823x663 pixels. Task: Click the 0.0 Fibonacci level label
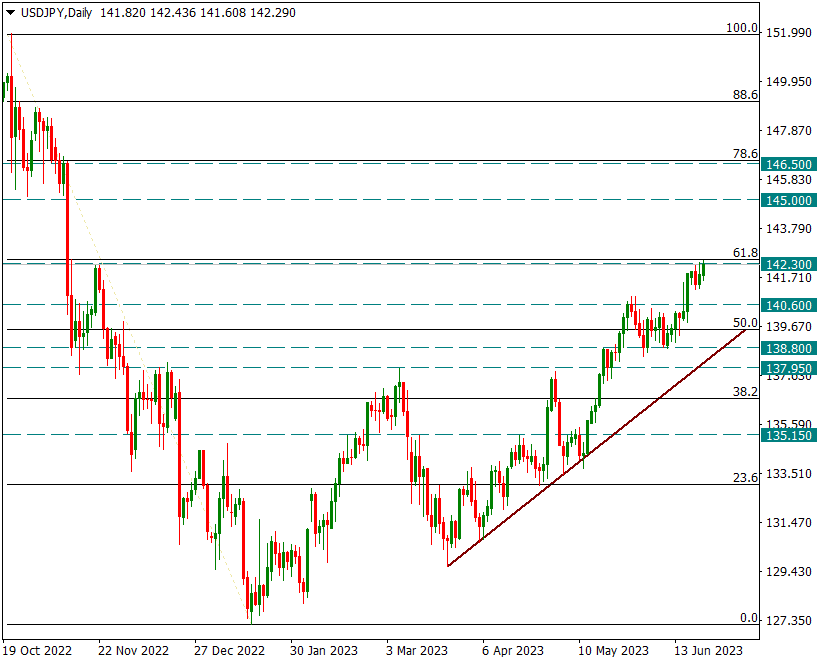[749, 618]
